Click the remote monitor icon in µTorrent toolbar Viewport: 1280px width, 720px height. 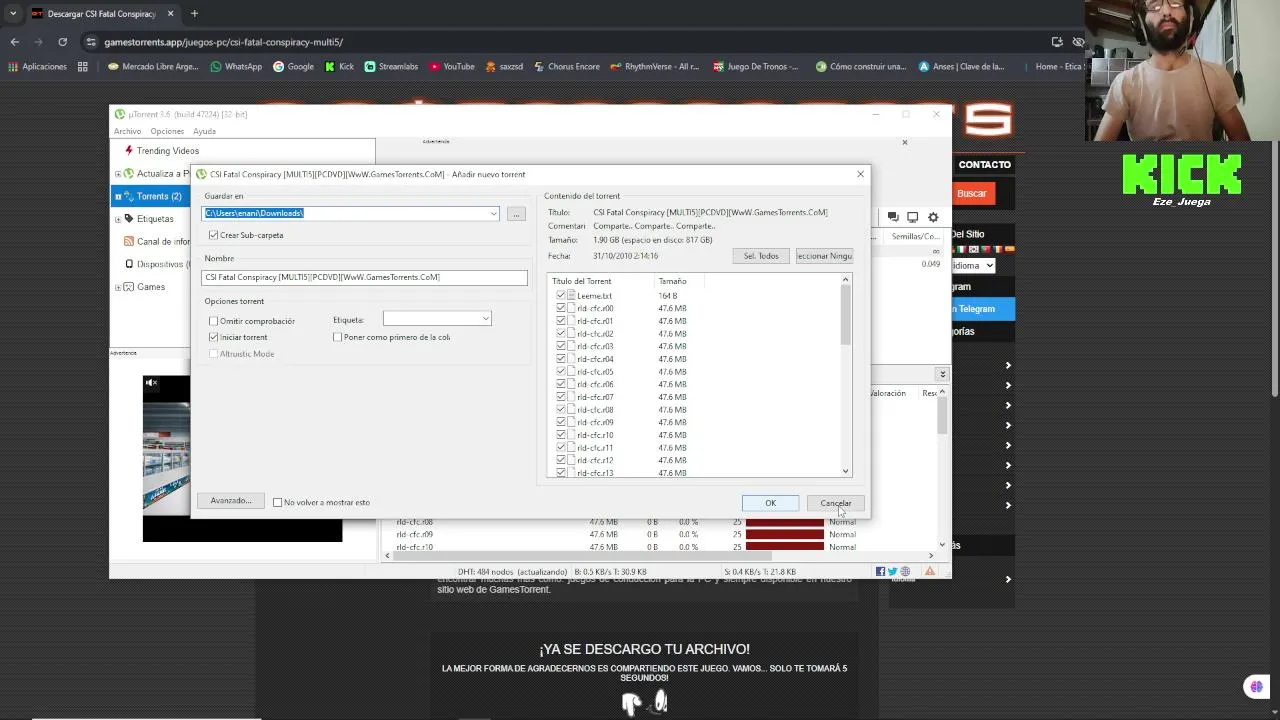click(x=913, y=217)
